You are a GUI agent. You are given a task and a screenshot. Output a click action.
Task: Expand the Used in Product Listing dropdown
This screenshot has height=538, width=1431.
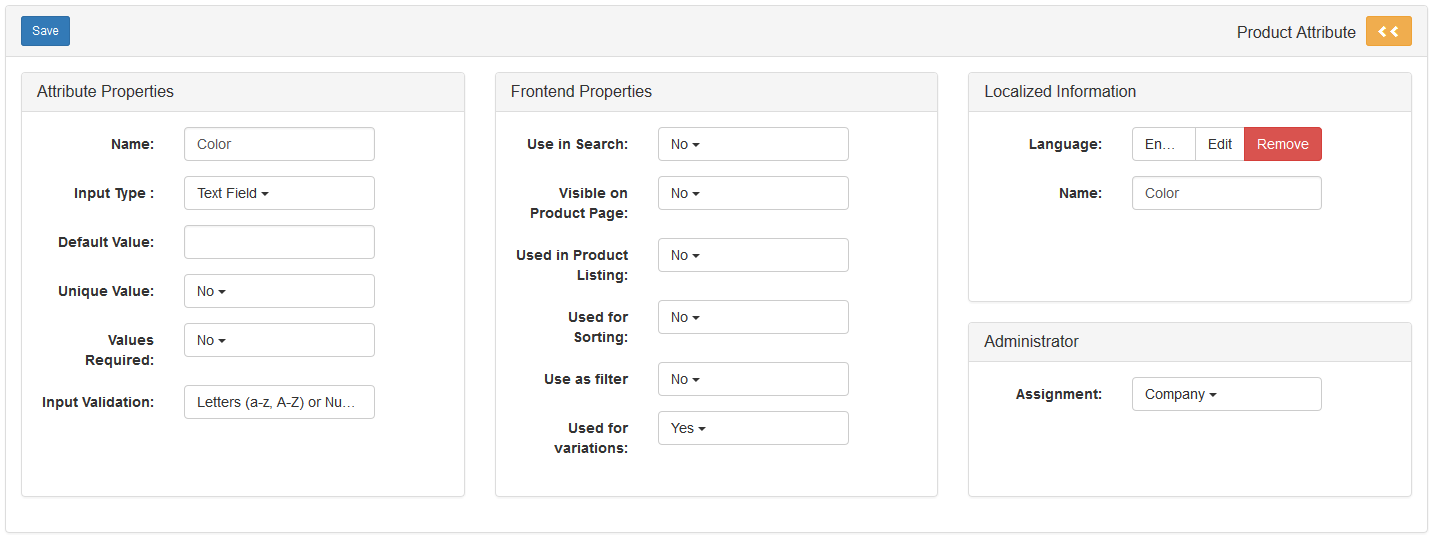click(752, 255)
